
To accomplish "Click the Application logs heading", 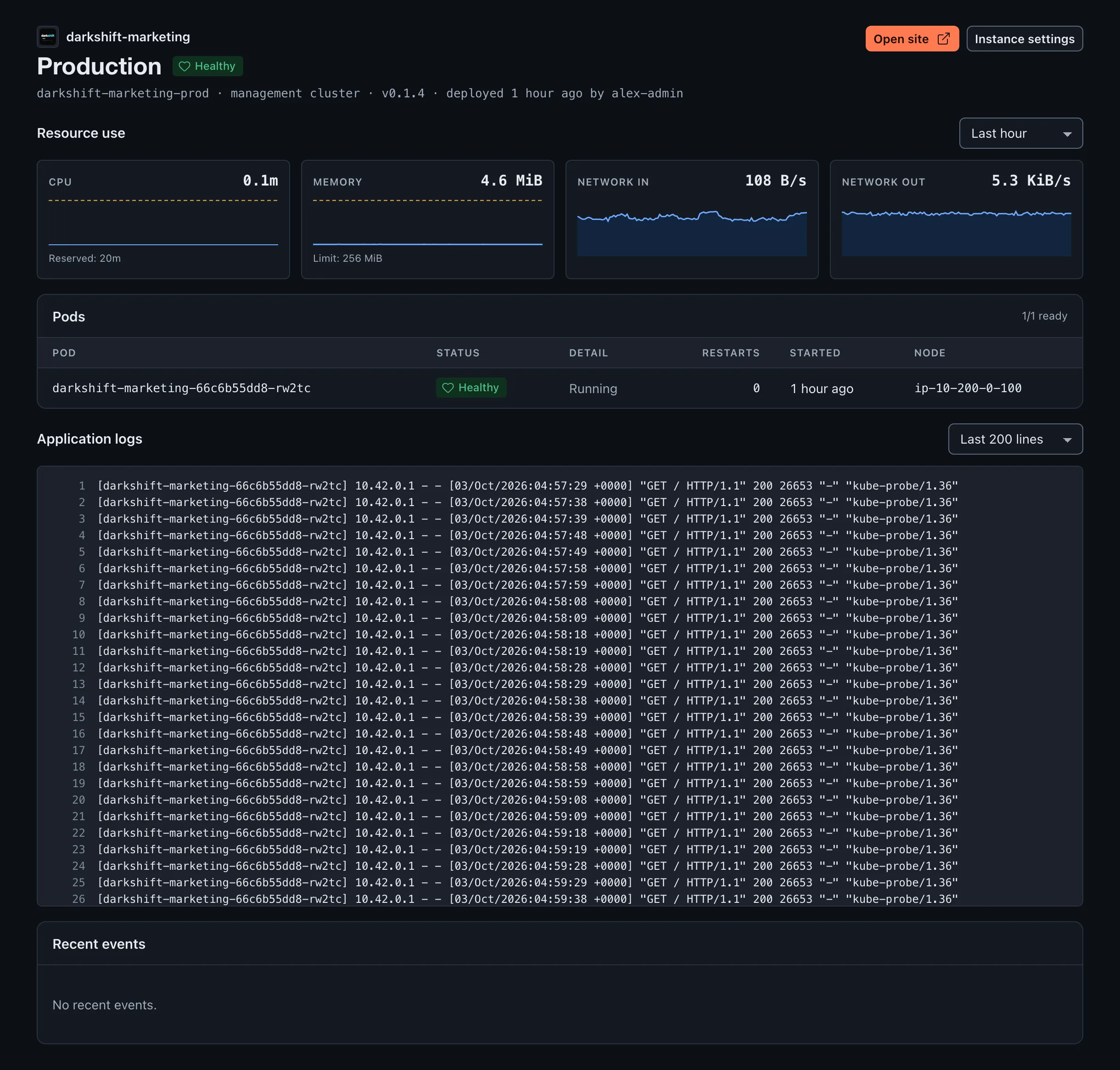I will [x=90, y=439].
